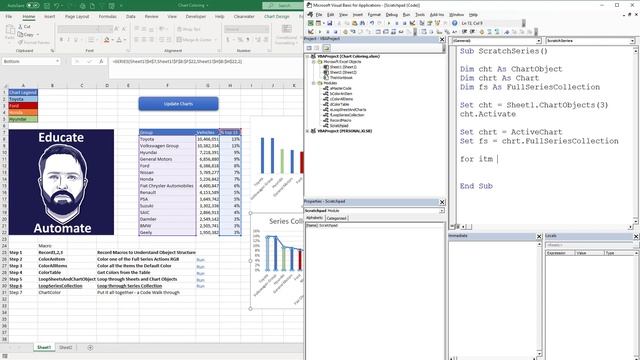The height and width of the screenshot is (360, 640).
Task: Open the Insert menu in VBA editor
Action: point(358,15)
